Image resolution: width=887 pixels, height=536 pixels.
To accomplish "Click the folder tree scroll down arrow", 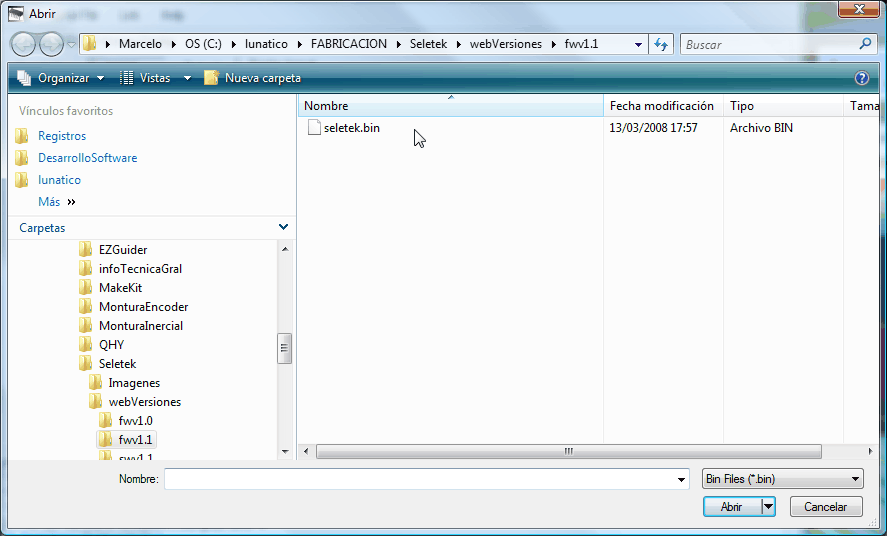I will (285, 451).
